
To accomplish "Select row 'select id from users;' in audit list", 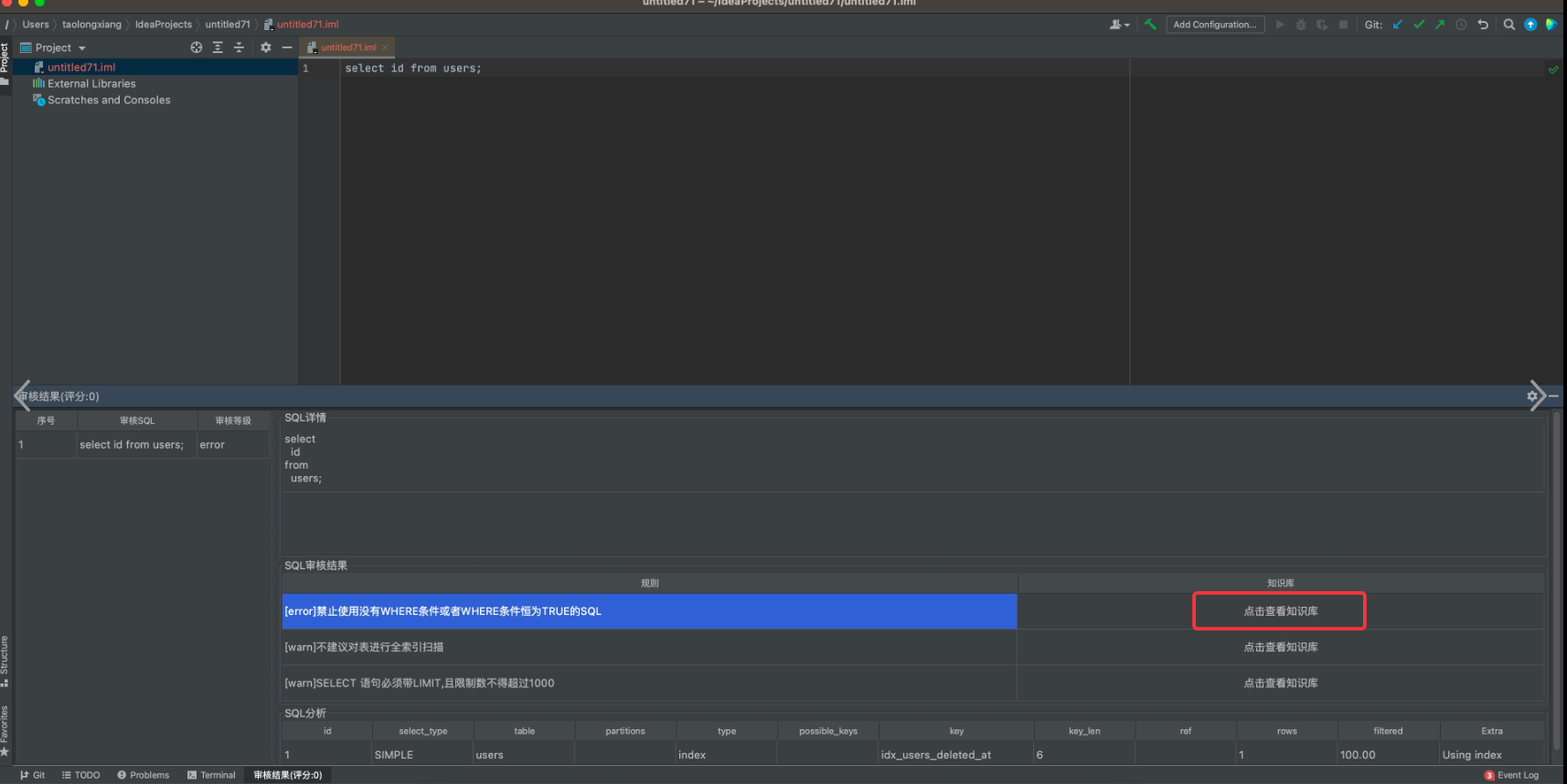I will 143,445.
